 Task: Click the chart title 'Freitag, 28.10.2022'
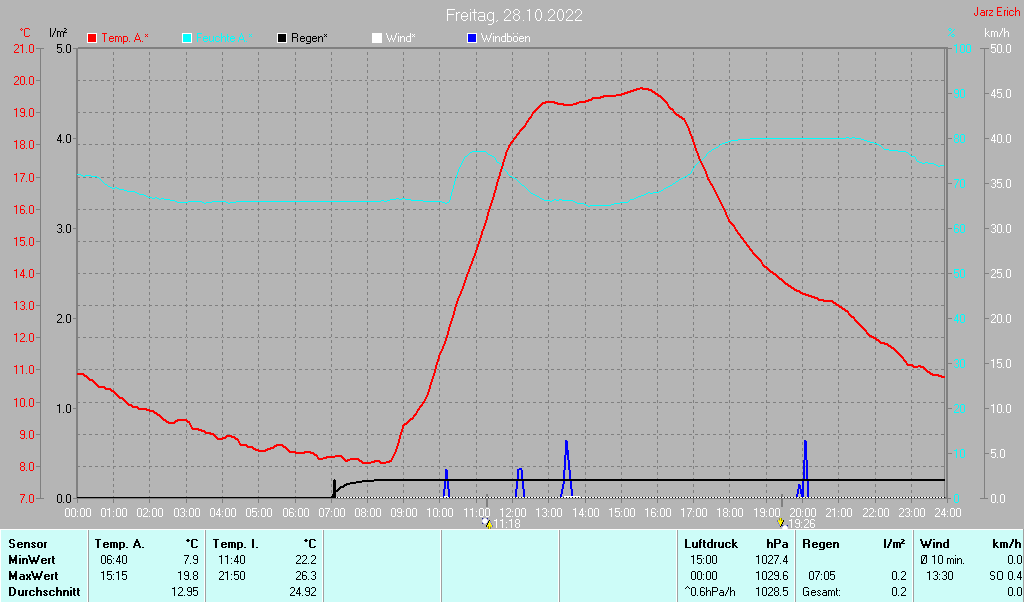(x=514, y=15)
